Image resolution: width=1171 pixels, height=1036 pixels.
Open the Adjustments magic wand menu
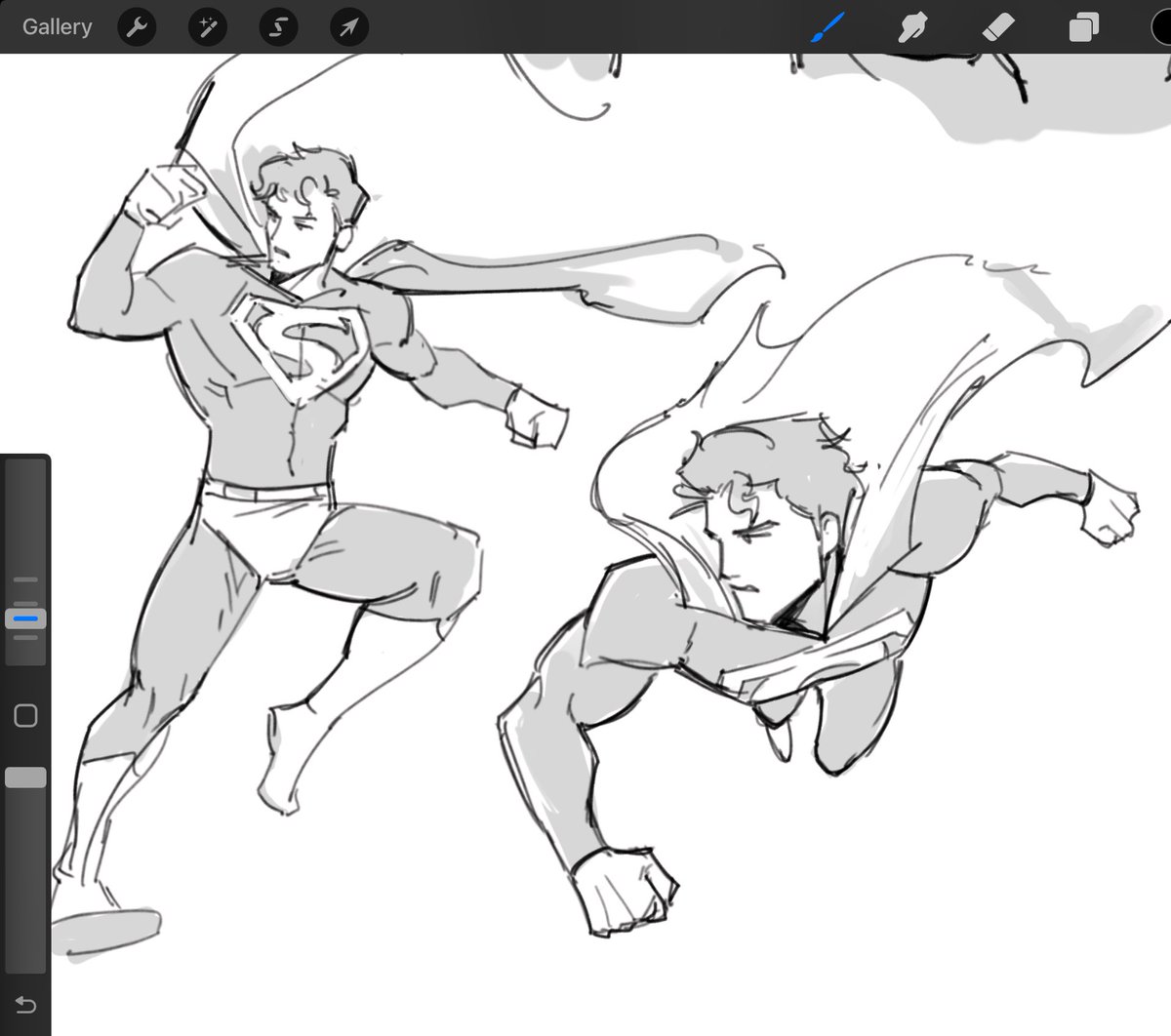pos(207,27)
